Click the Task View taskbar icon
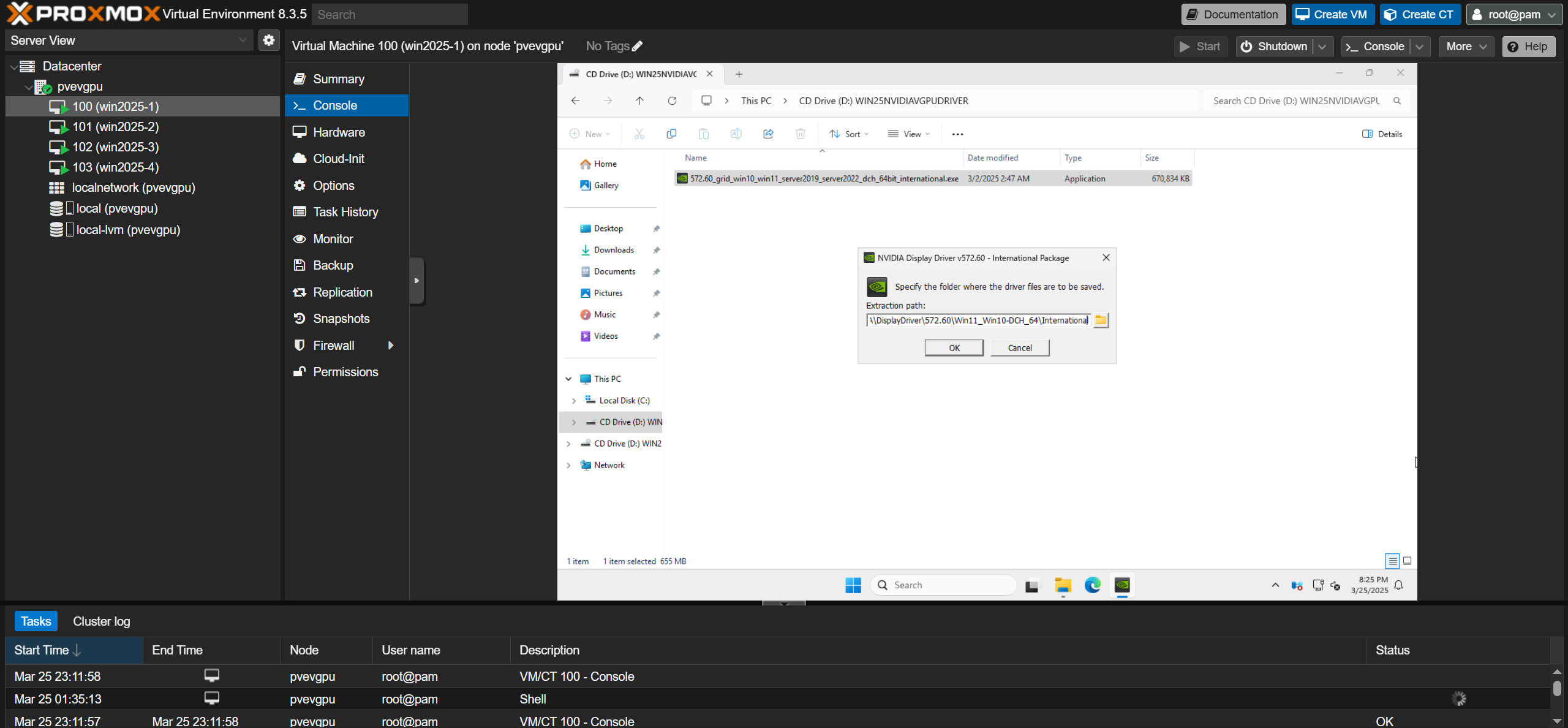This screenshot has width=1568, height=728. (x=1033, y=585)
